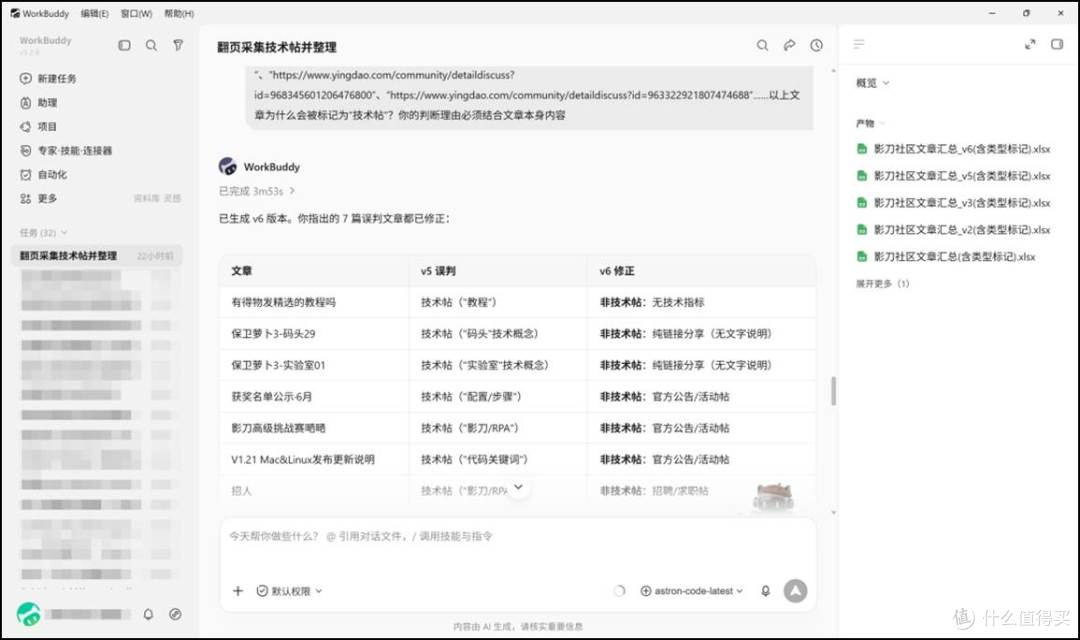Collapse the 产物 section chevron
1080x640 pixels.
(882, 123)
